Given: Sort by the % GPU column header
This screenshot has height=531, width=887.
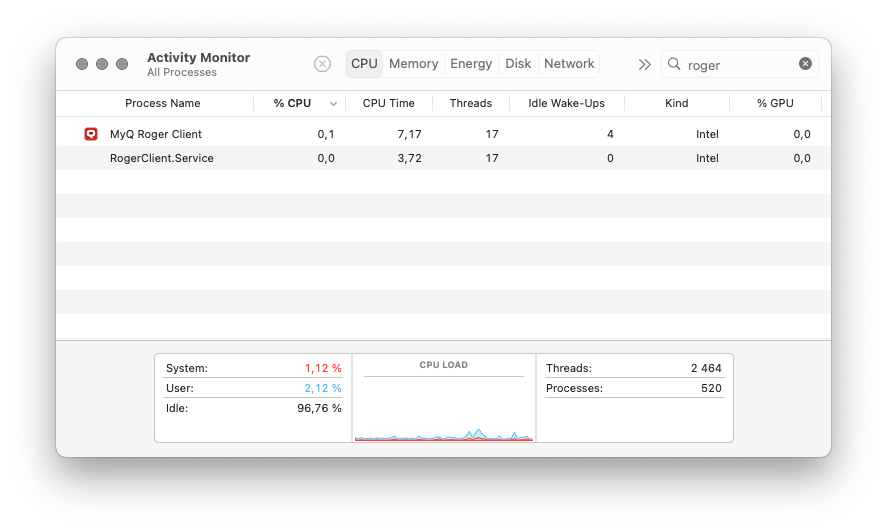Looking at the screenshot, I should point(775,104).
